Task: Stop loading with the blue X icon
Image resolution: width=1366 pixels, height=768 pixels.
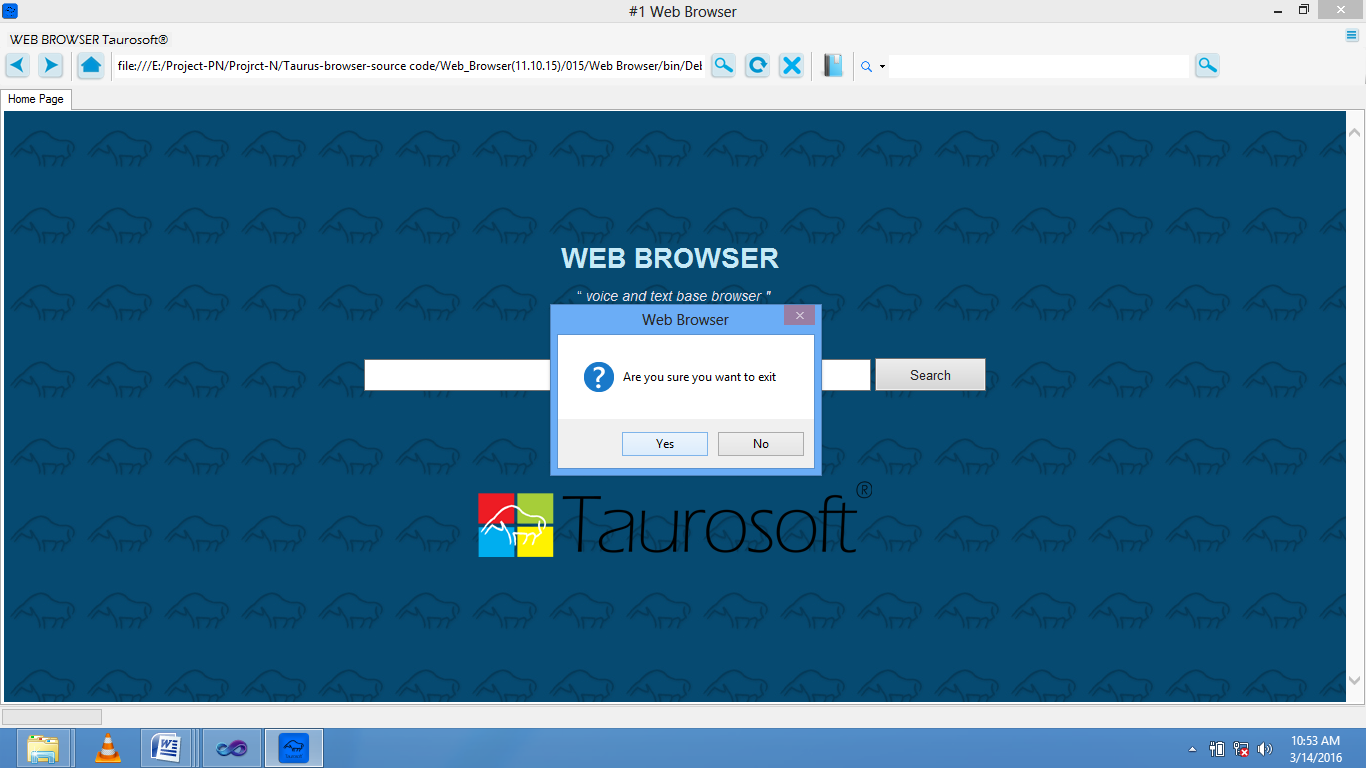Action: (x=792, y=66)
